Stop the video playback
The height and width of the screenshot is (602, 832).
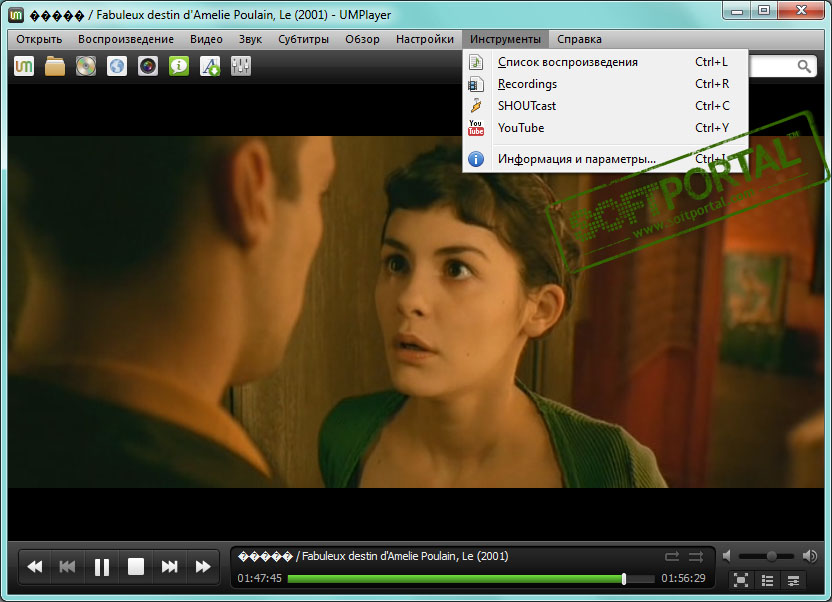136,567
